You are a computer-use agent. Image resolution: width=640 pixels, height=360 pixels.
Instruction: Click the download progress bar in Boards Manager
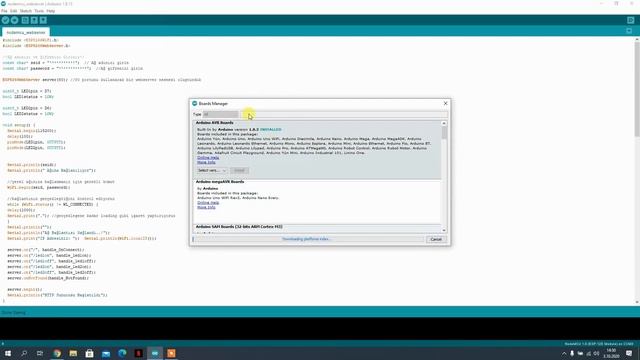[308, 239]
